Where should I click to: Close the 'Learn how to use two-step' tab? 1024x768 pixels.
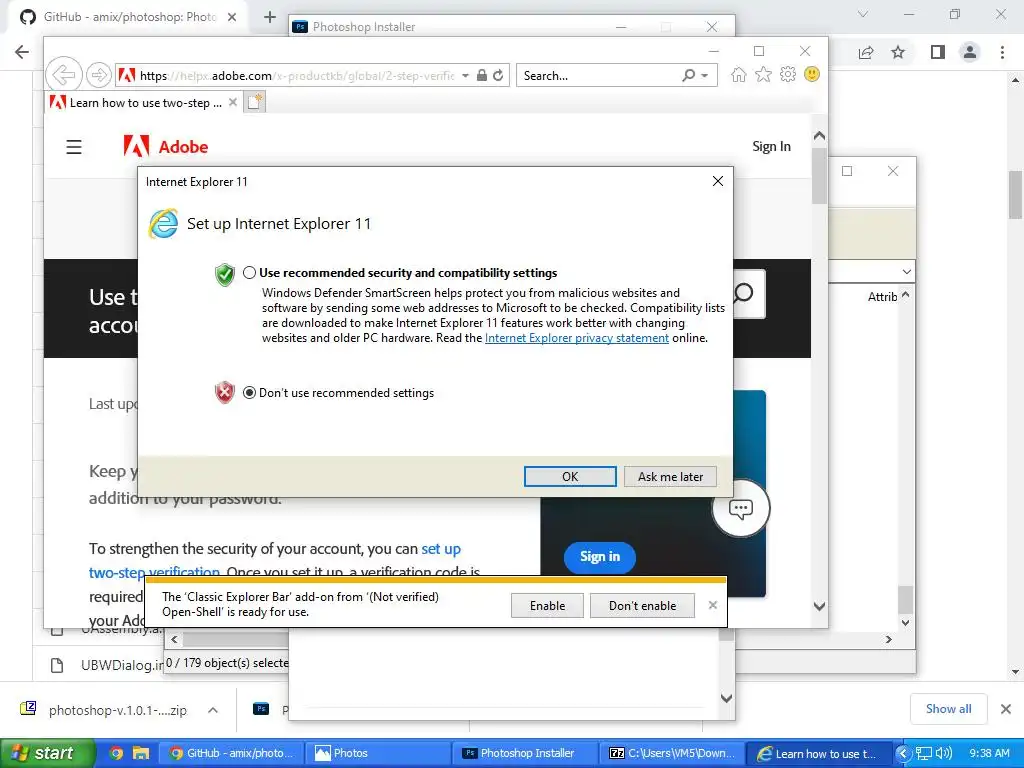coord(232,103)
